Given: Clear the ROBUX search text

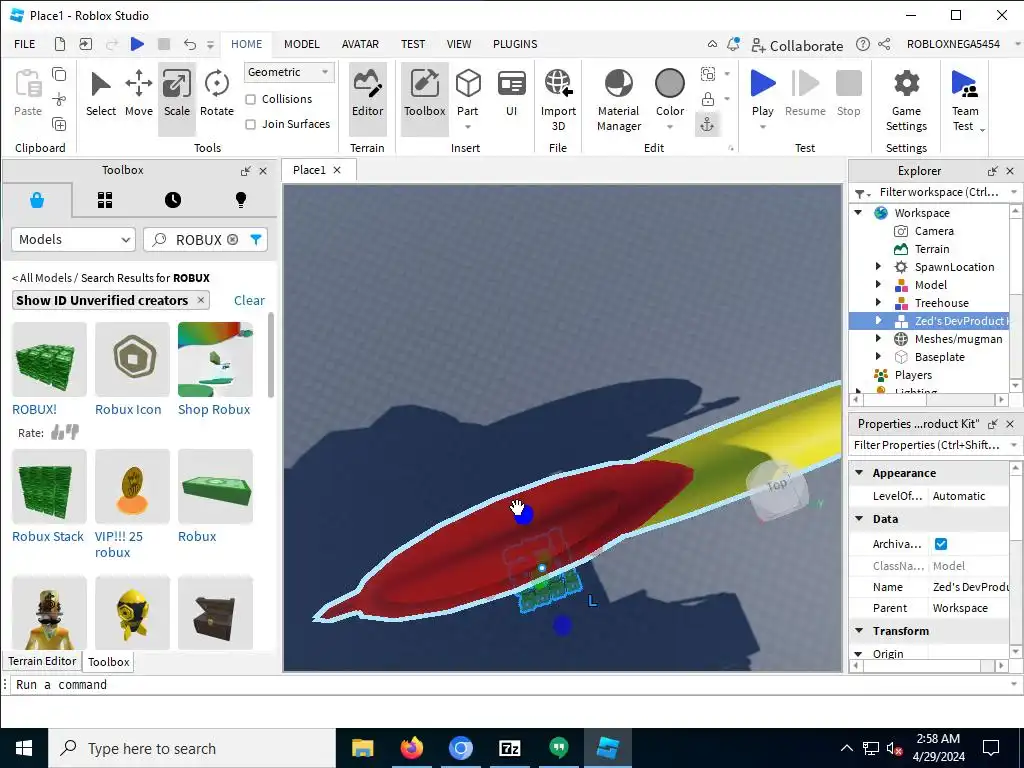Looking at the screenshot, I should (x=232, y=240).
